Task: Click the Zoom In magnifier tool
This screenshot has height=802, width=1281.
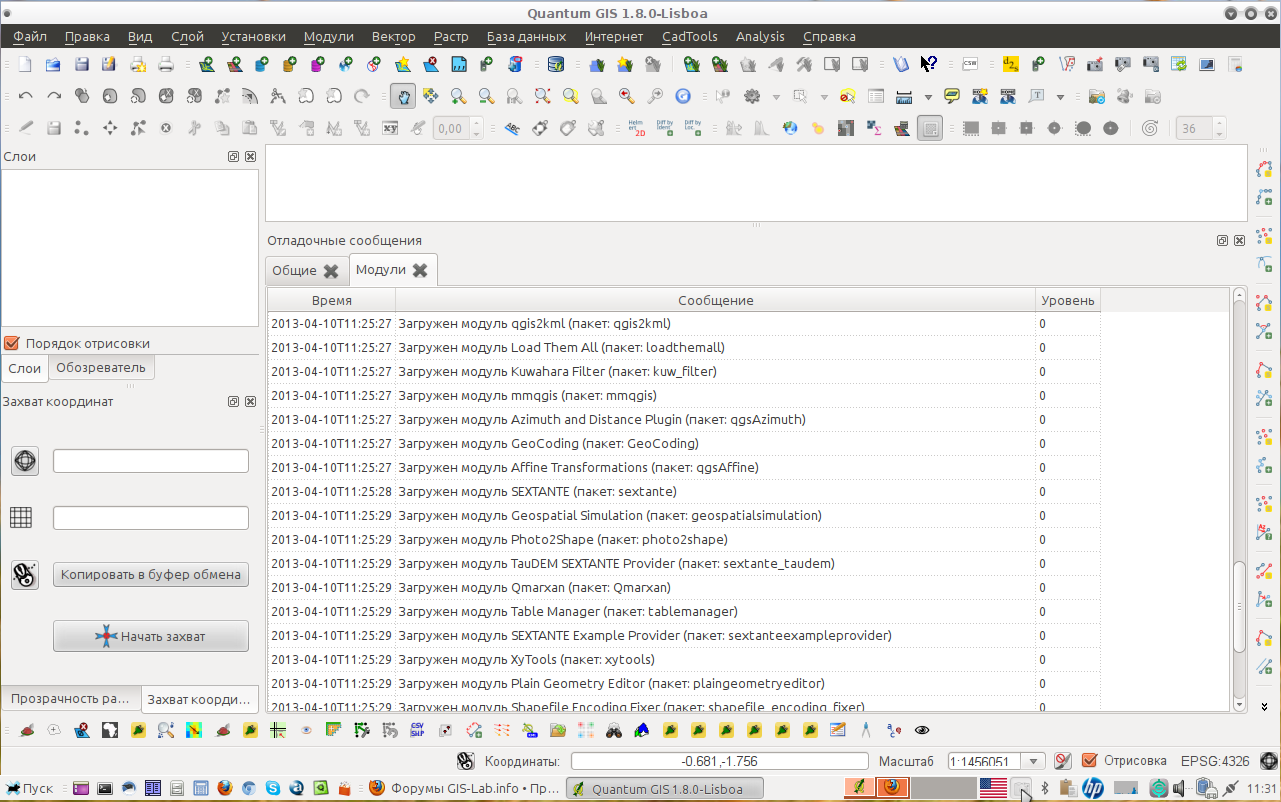Action: point(458,97)
